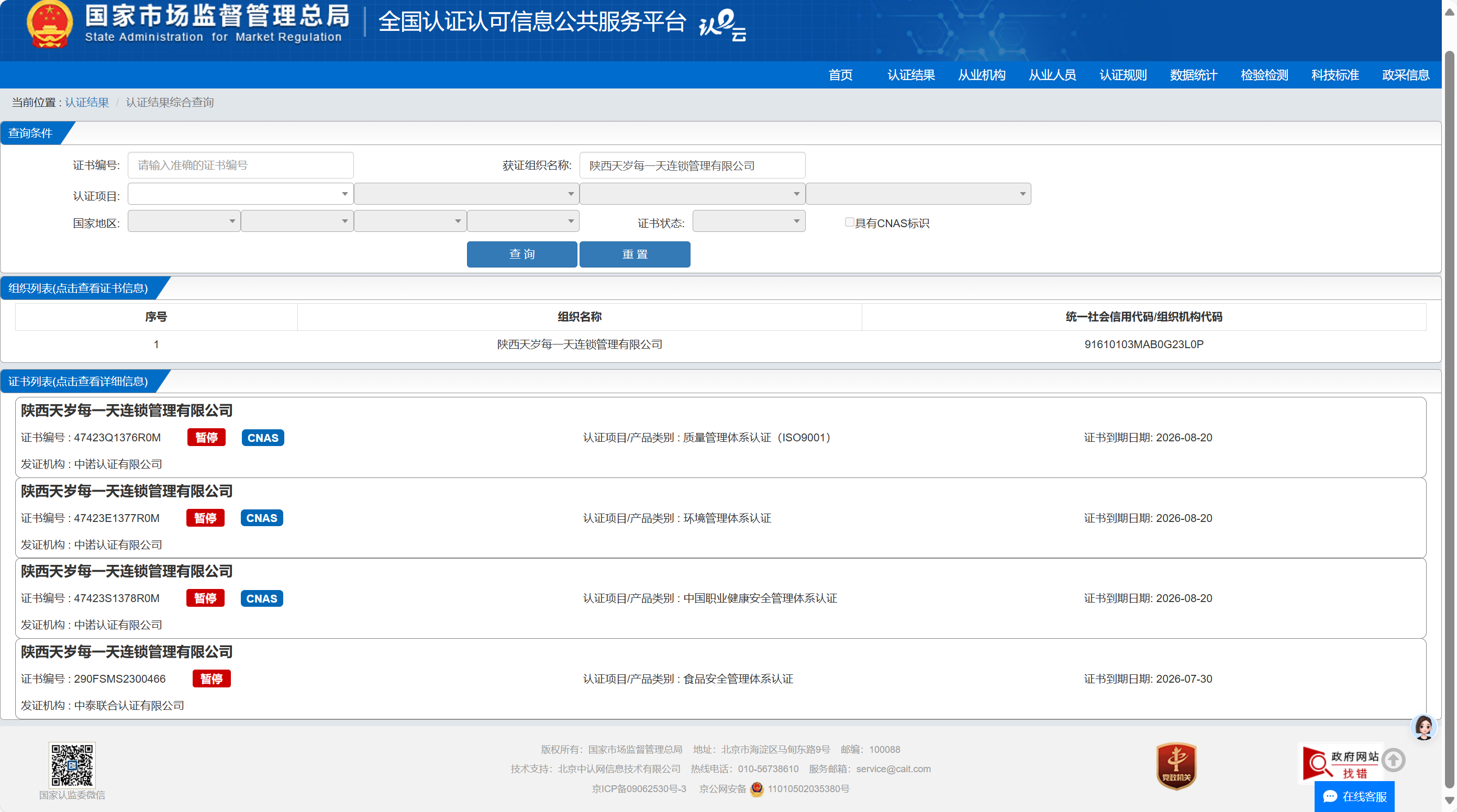Open the 证书状态 dropdown
The height and width of the screenshot is (812, 1457).
click(749, 220)
